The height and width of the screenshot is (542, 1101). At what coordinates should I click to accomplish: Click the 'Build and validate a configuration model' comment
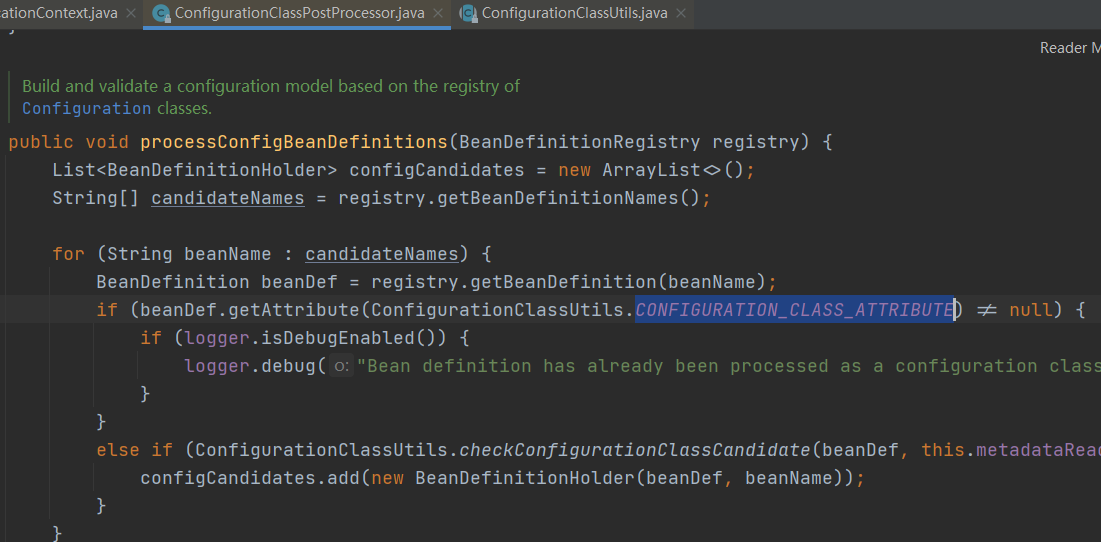(271, 86)
